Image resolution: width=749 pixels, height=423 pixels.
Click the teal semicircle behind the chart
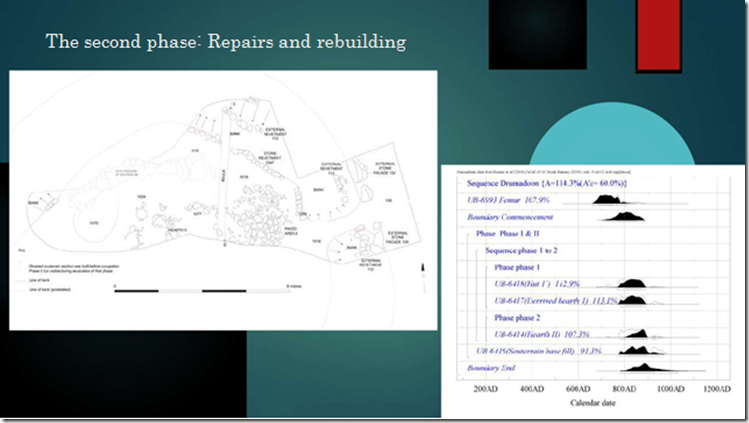[612, 134]
